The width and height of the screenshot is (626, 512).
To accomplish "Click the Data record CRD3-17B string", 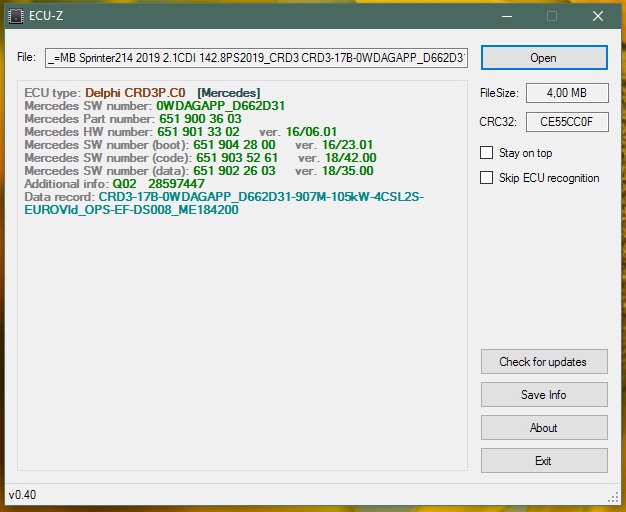I will 224,203.
